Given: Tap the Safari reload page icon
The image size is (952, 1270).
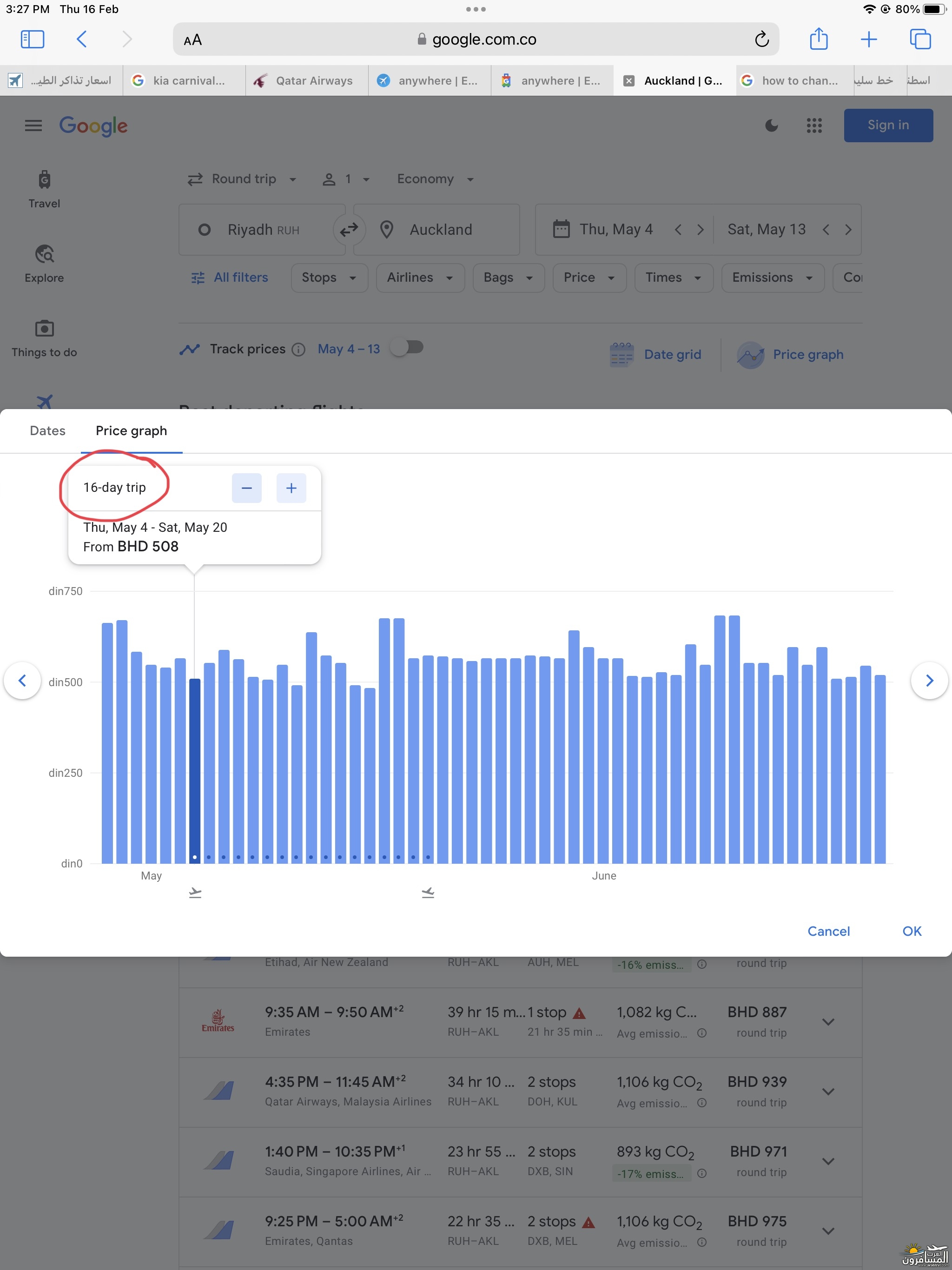Looking at the screenshot, I should pyautogui.click(x=761, y=39).
